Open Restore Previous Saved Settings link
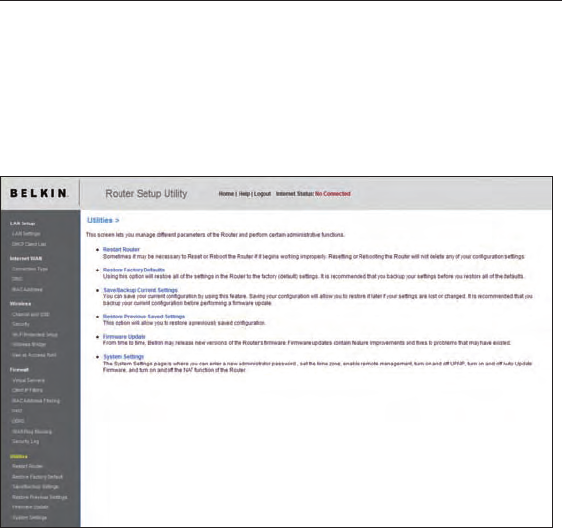This screenshot has width=562, height=528. [x=144, y=317]
